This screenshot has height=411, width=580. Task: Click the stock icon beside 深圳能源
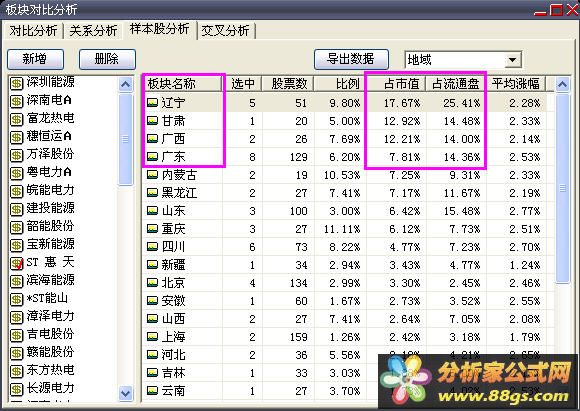tap(16, 84)
